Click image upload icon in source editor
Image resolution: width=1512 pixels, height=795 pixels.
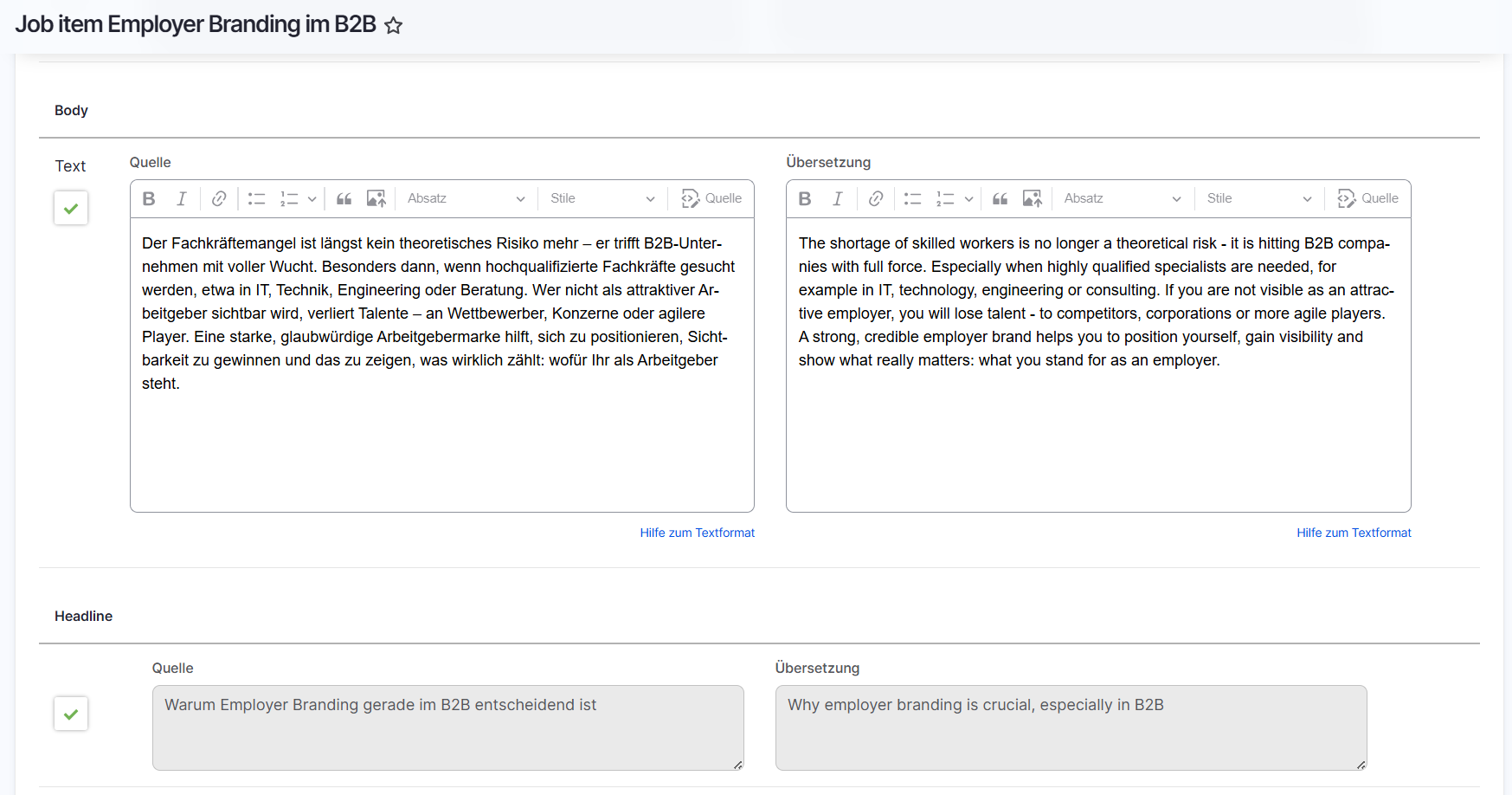click(376, 198)
